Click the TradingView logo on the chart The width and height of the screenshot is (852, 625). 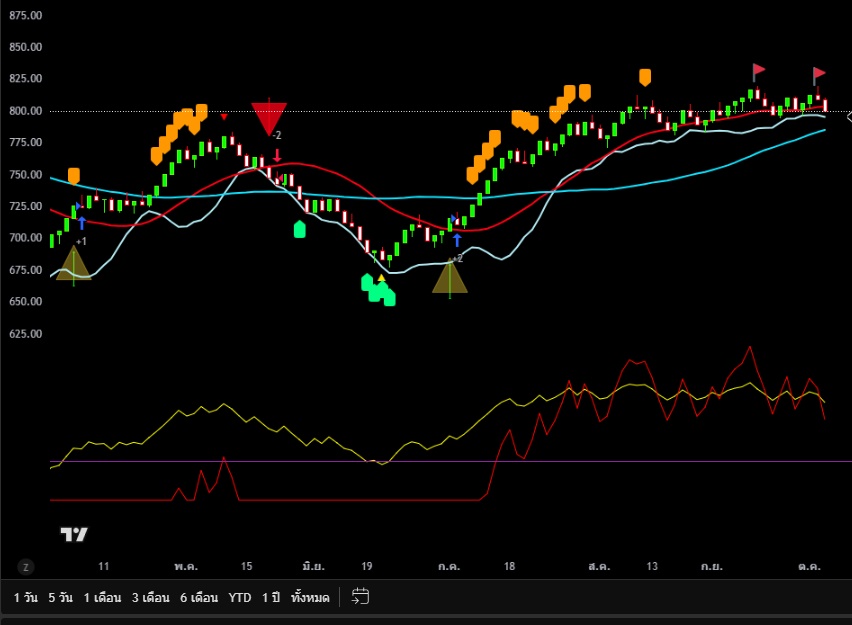[74, 534]
